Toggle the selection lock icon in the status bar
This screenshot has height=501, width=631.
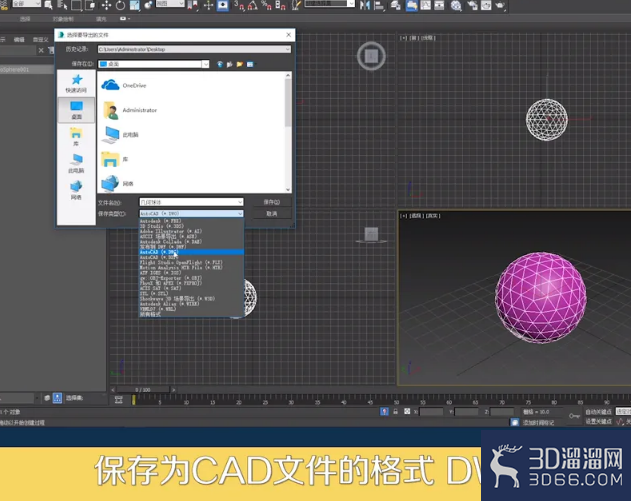(x=396, y=411)
